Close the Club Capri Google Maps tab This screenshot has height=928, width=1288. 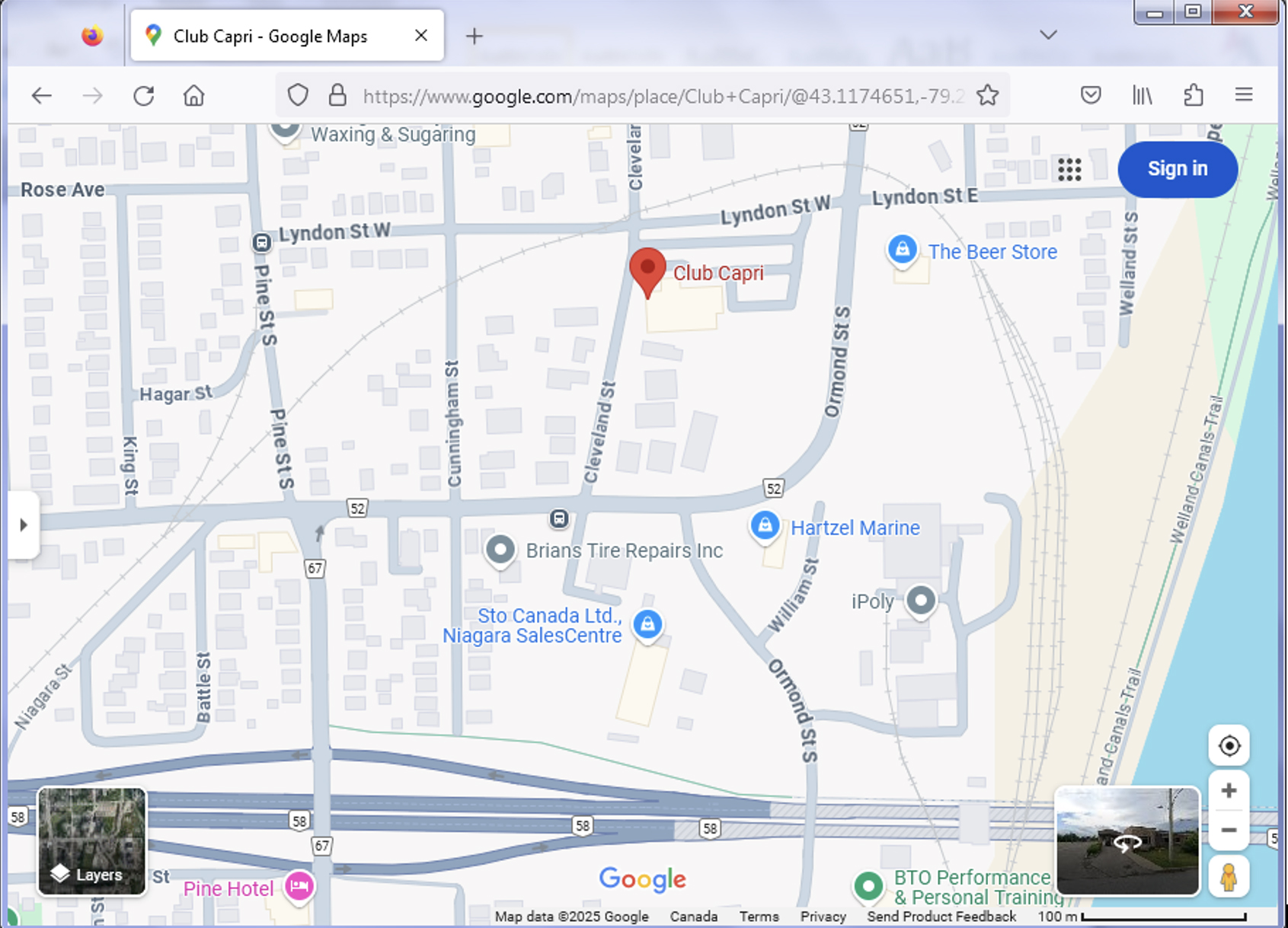coord(420,35)
